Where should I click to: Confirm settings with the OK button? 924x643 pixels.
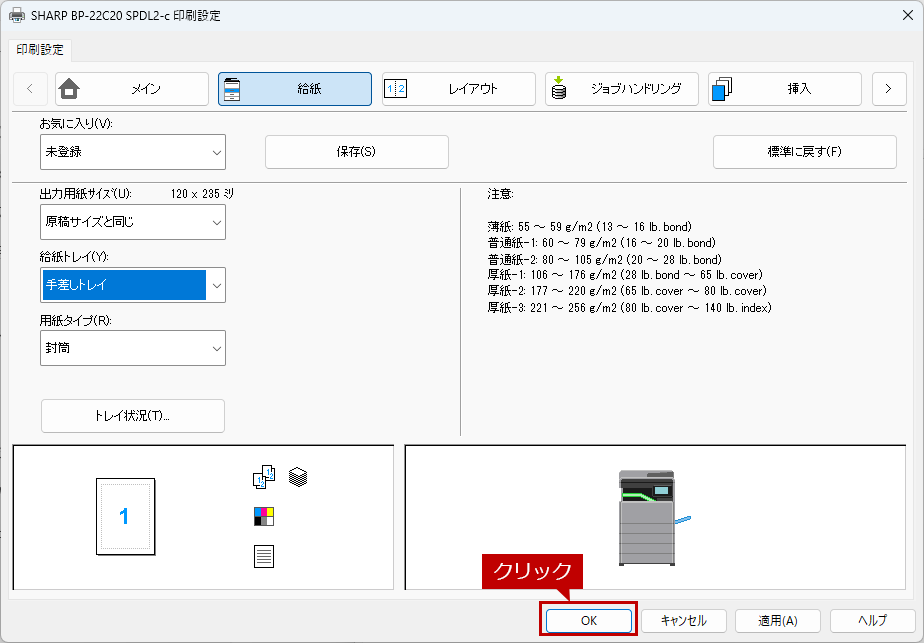tap(589, 621)
